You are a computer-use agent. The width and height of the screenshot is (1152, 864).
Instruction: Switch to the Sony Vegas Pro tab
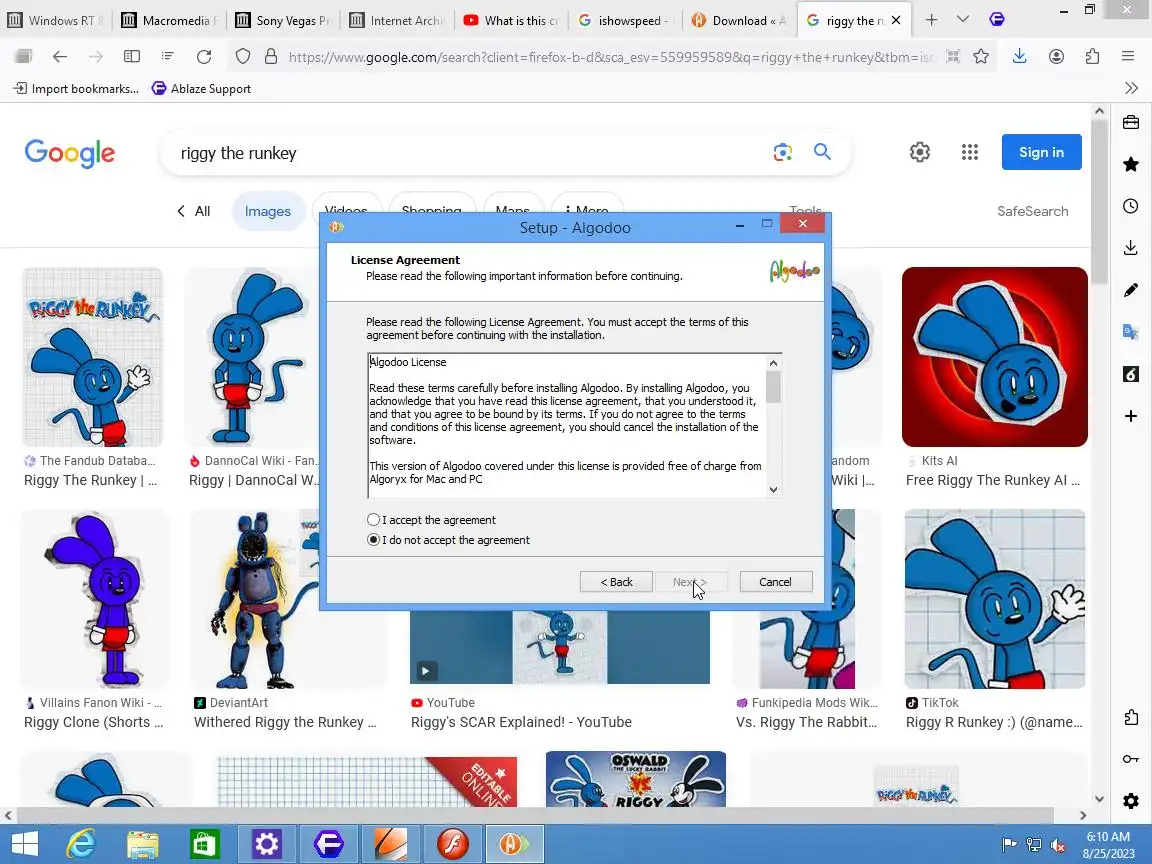pos(284,21)
